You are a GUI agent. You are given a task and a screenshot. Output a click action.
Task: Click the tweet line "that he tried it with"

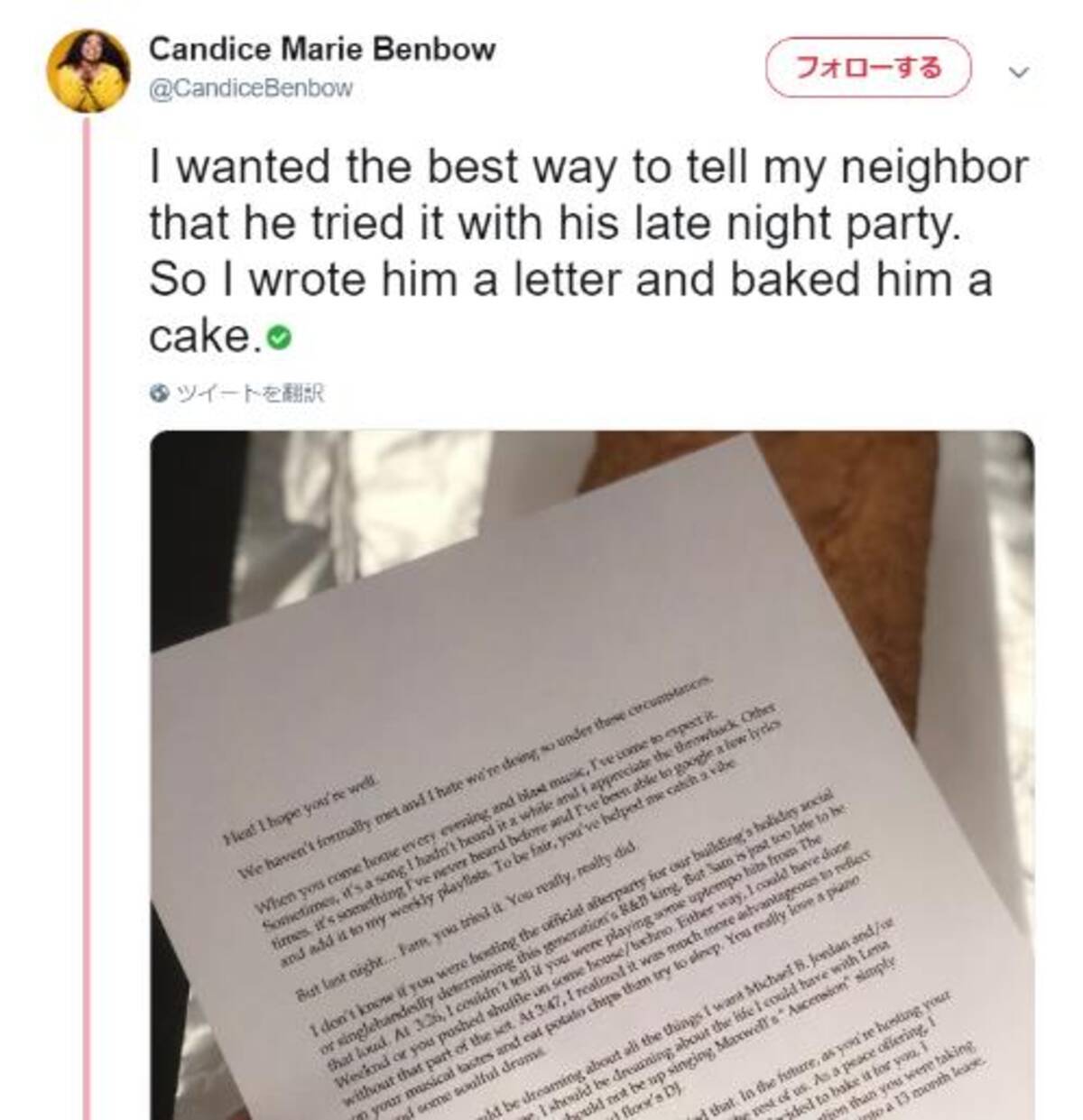pyautogui.click(x=551, y=224)
